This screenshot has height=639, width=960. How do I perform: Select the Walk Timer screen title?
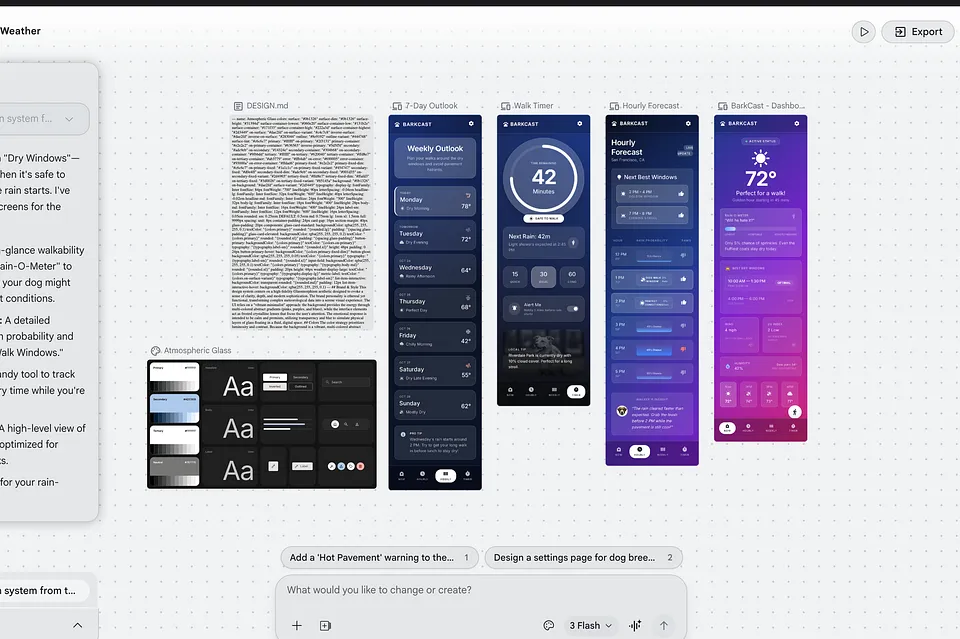(533, 105)
